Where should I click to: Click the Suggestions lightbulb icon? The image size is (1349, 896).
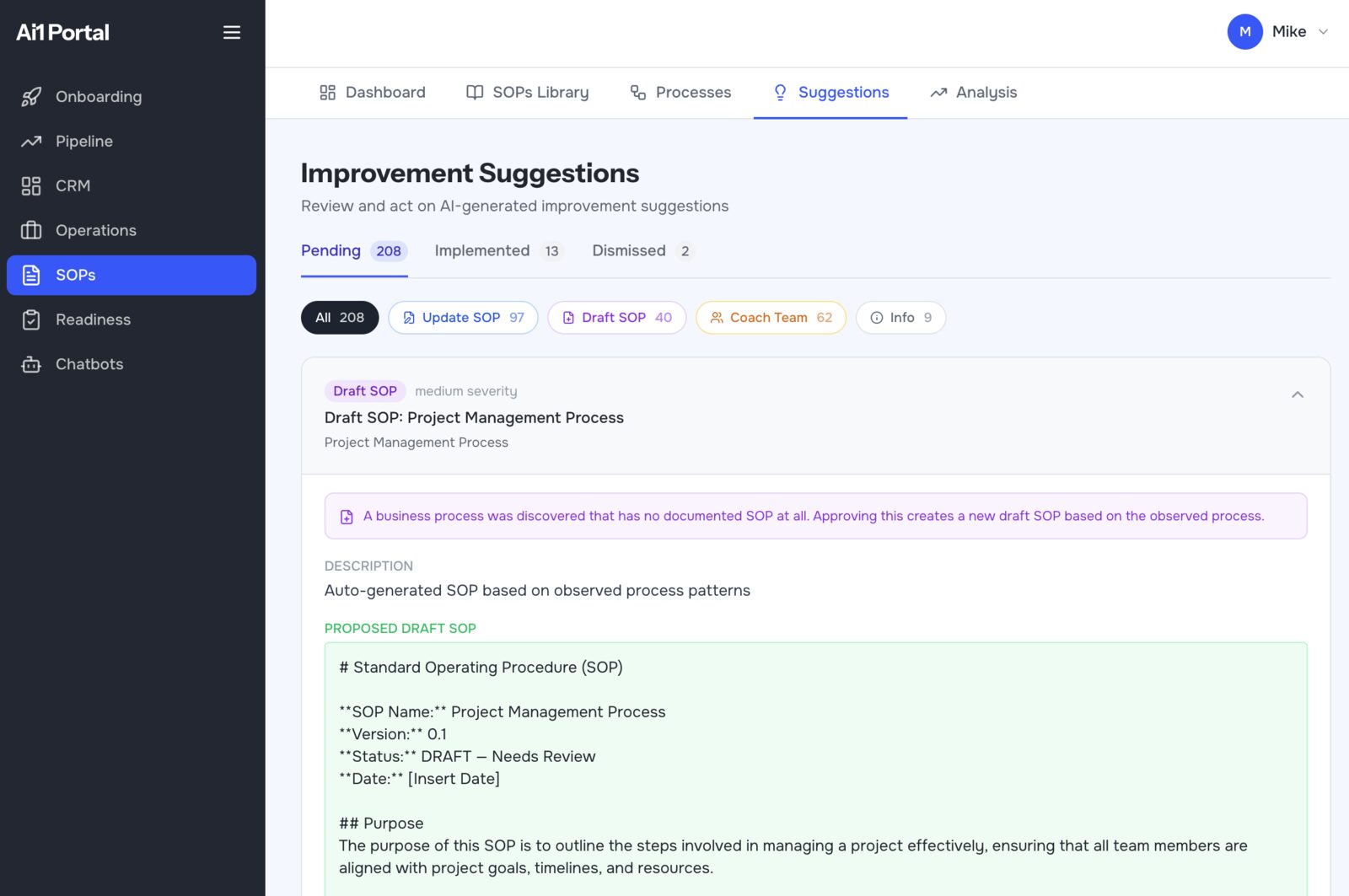[780, 93]
